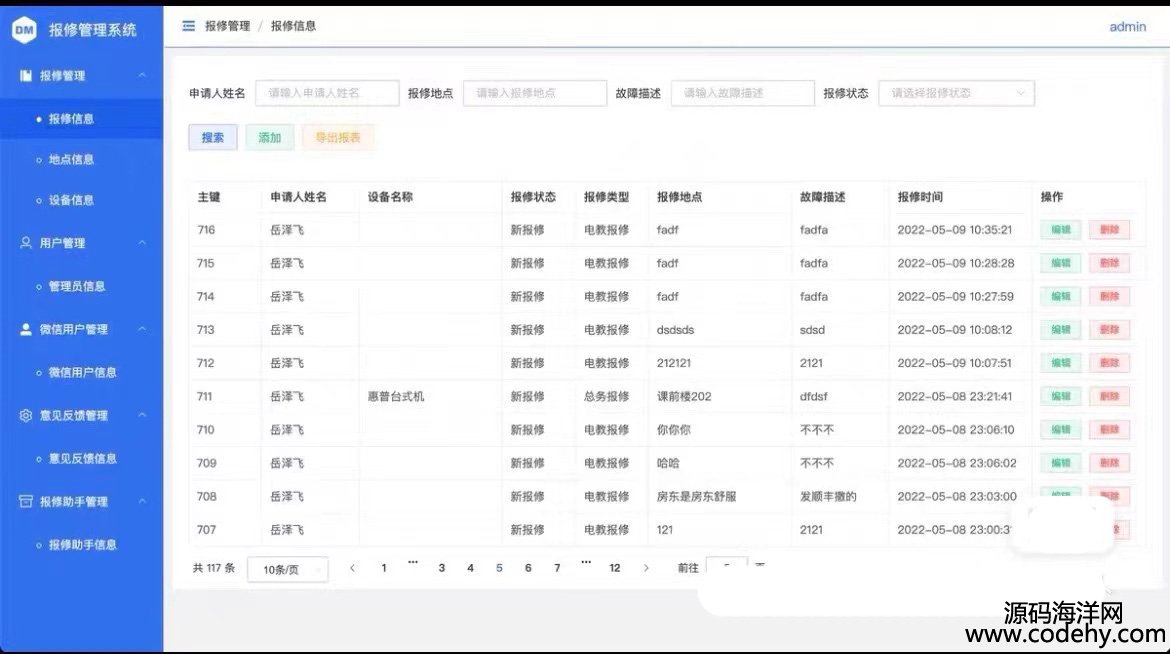Click the 惠普台式机 device cell
The image size is (1170, 654).
pyautogui.click(x=395, y=396)
